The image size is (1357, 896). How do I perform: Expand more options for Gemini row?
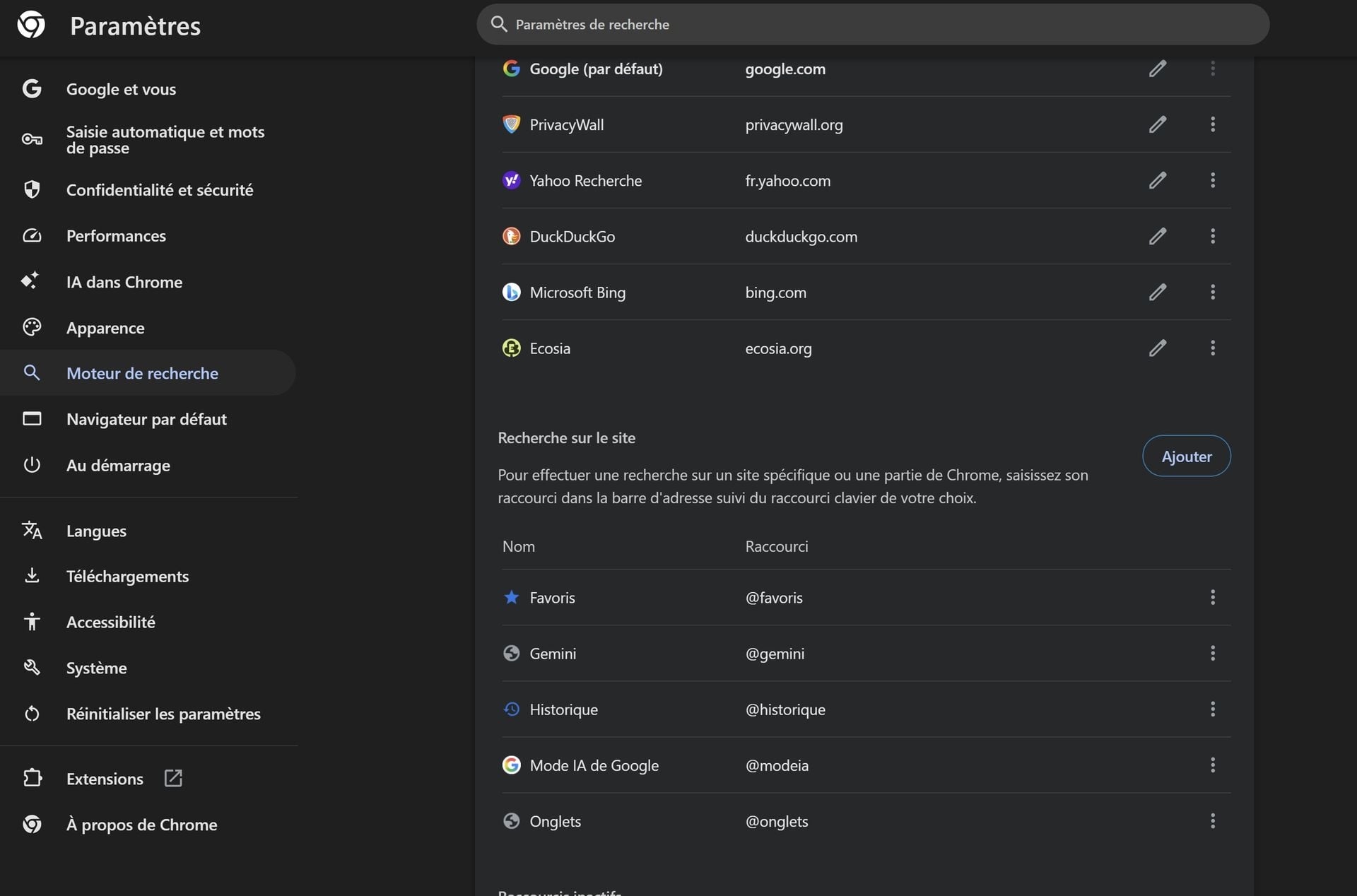[1213, 653]
